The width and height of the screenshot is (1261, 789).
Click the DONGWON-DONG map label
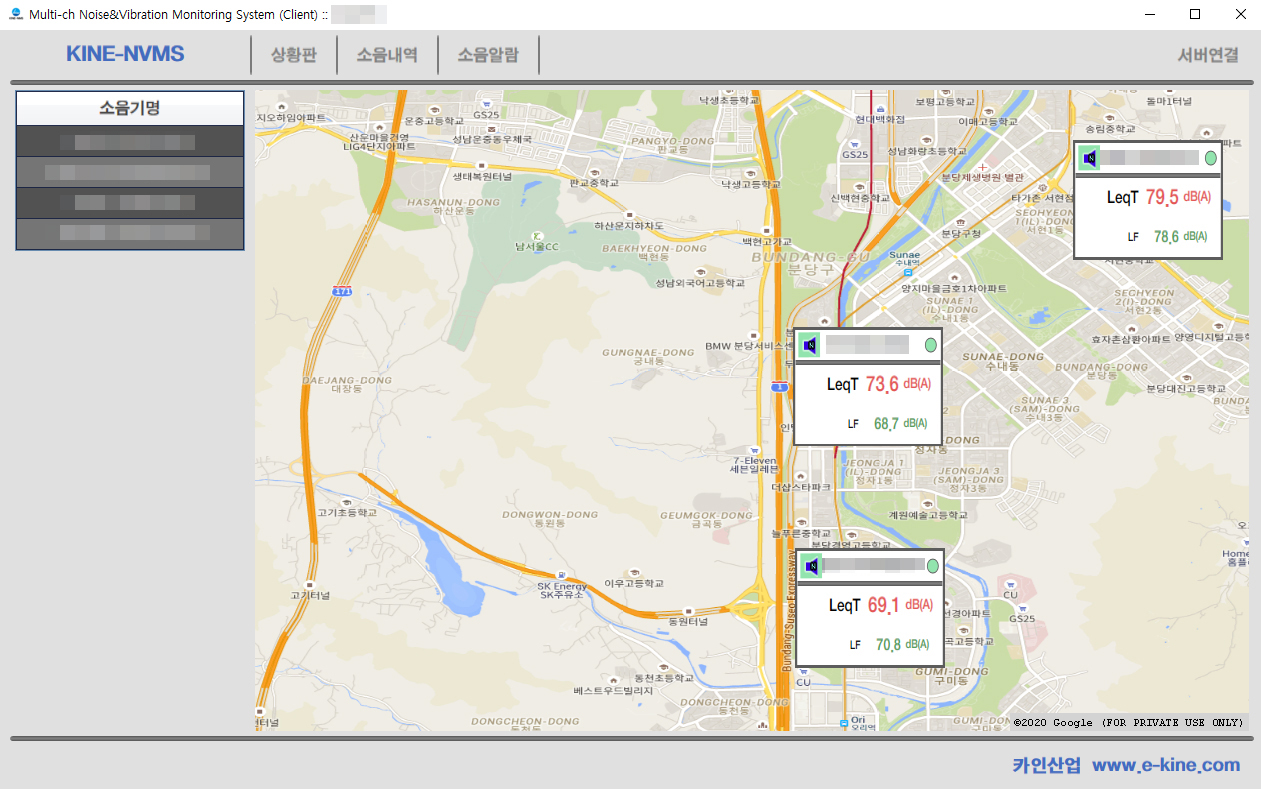coord(550,515)
